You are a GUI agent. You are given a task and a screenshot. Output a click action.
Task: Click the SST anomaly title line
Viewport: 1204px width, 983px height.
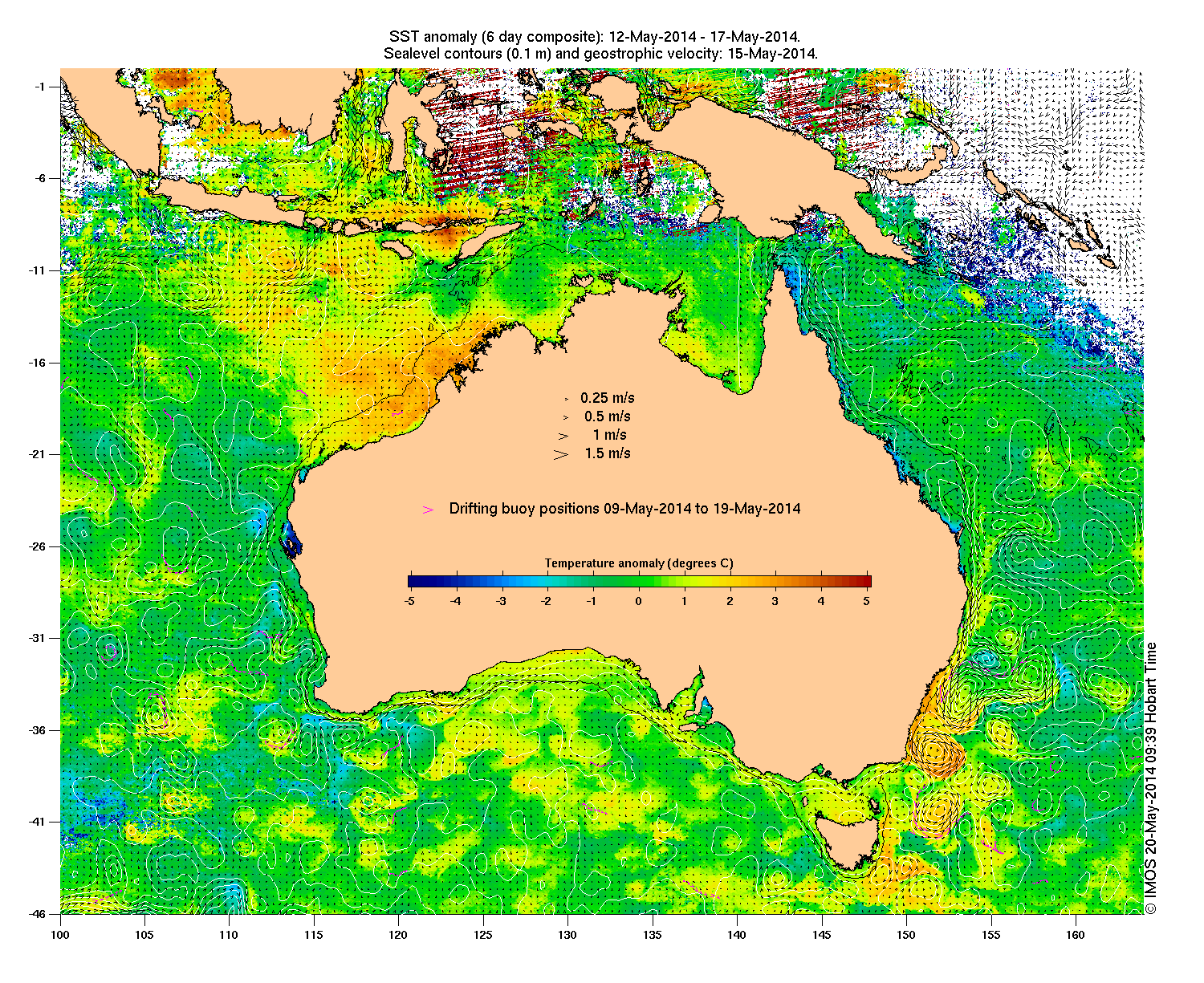tap(594, 38)
